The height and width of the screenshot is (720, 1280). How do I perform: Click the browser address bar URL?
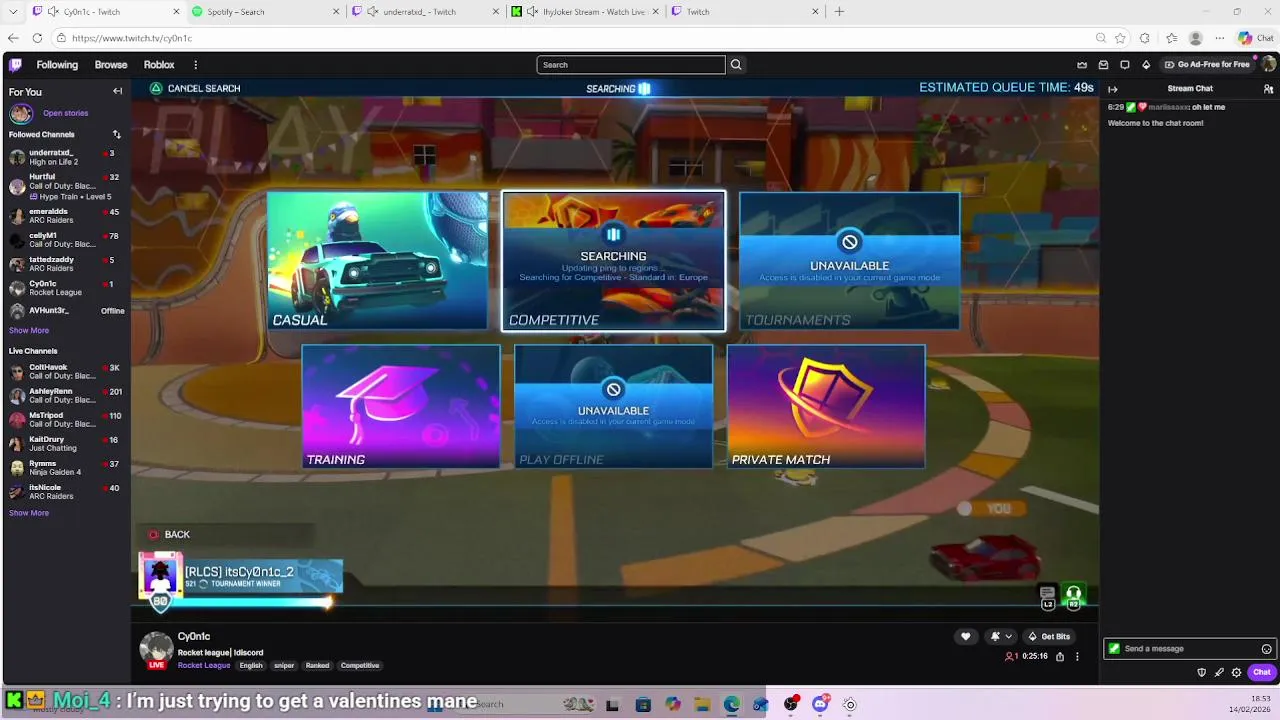(x=132, y=38)
